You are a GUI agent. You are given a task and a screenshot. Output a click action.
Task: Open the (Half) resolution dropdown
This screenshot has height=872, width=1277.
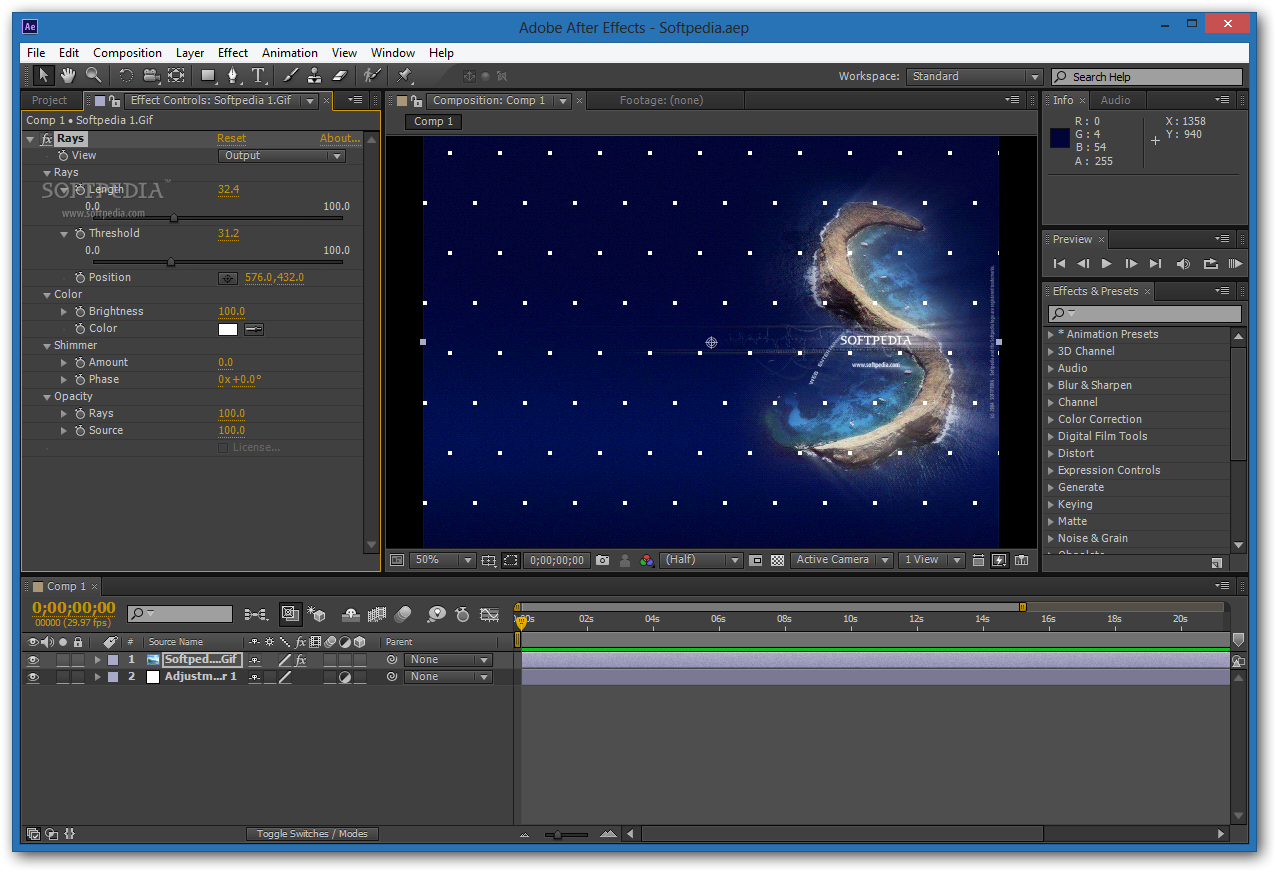click(x=702, y=560)
